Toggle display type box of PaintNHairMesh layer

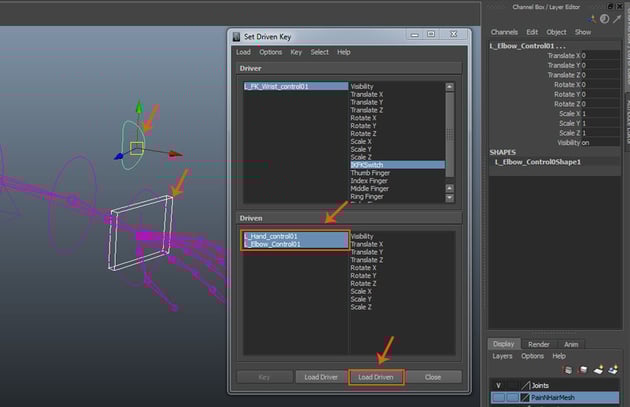click(512, 398)
